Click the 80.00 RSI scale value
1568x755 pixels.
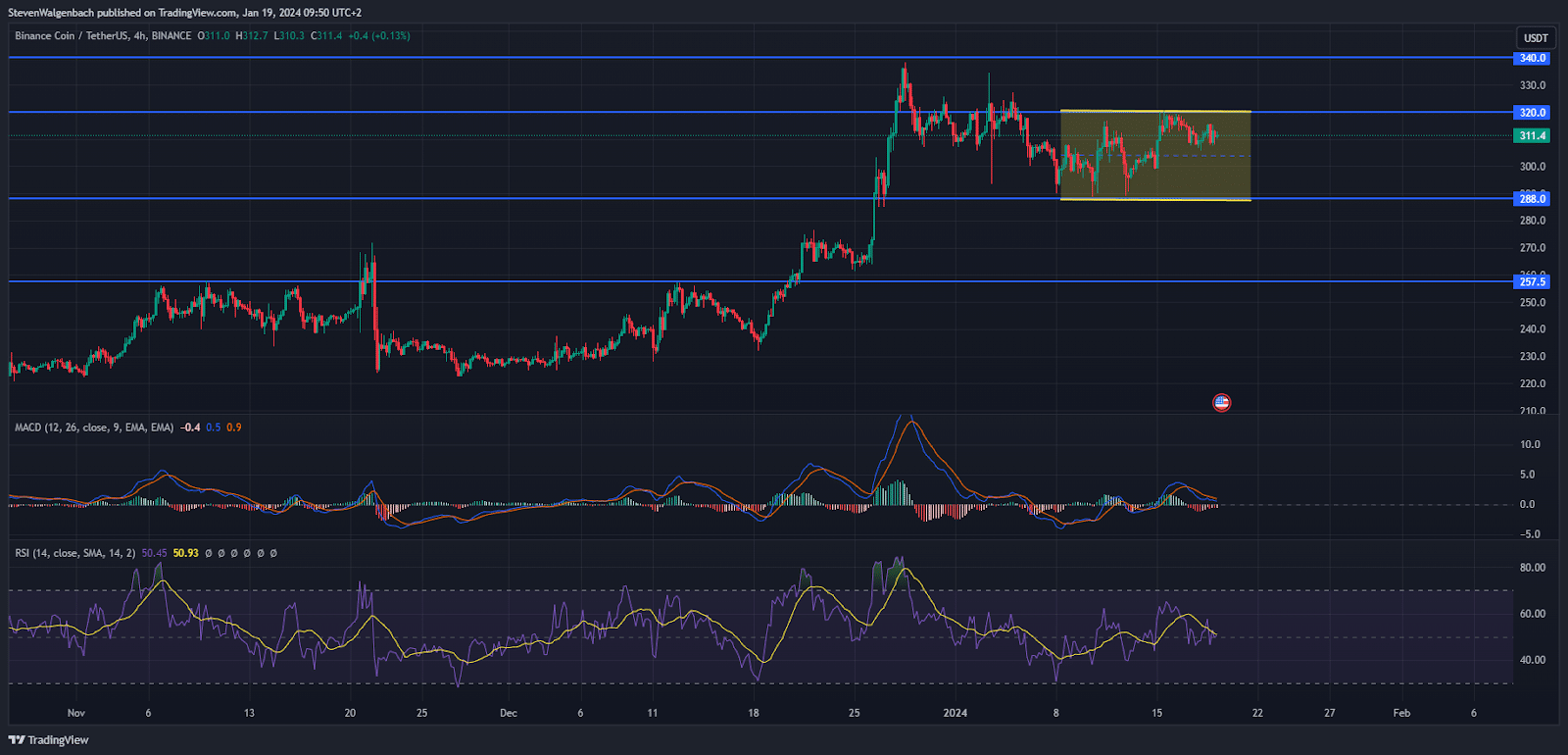pos(1533,568)
